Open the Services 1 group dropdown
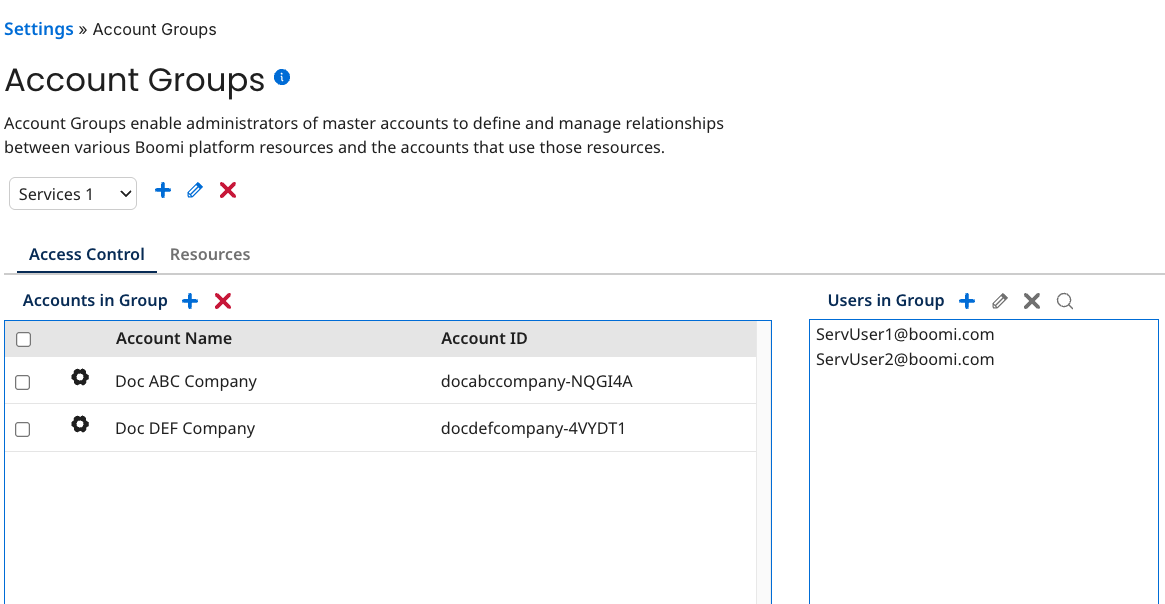1165x604 pixels. pyautogui.click(x=72, y=193)
